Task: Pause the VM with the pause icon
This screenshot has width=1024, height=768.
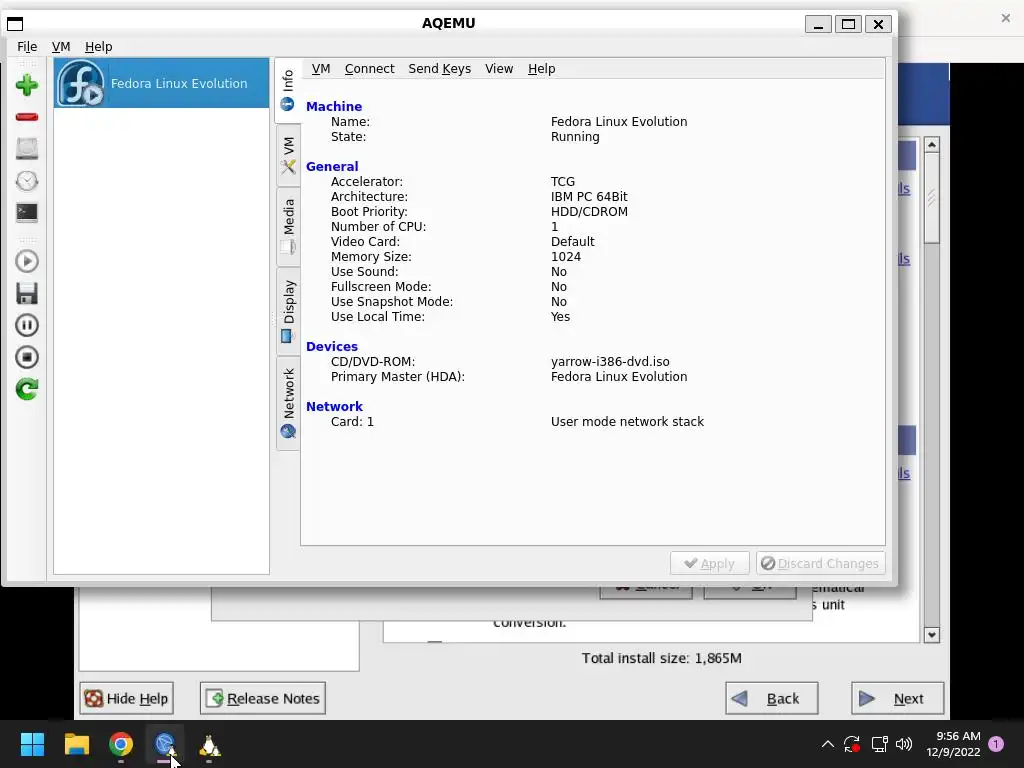Action: pyautogui.click(x=27, y=325)
